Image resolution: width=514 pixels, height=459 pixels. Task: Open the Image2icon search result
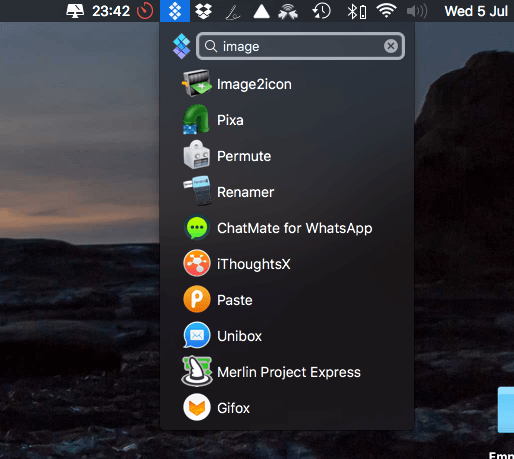pyautogui.click(x=287, y=84)
